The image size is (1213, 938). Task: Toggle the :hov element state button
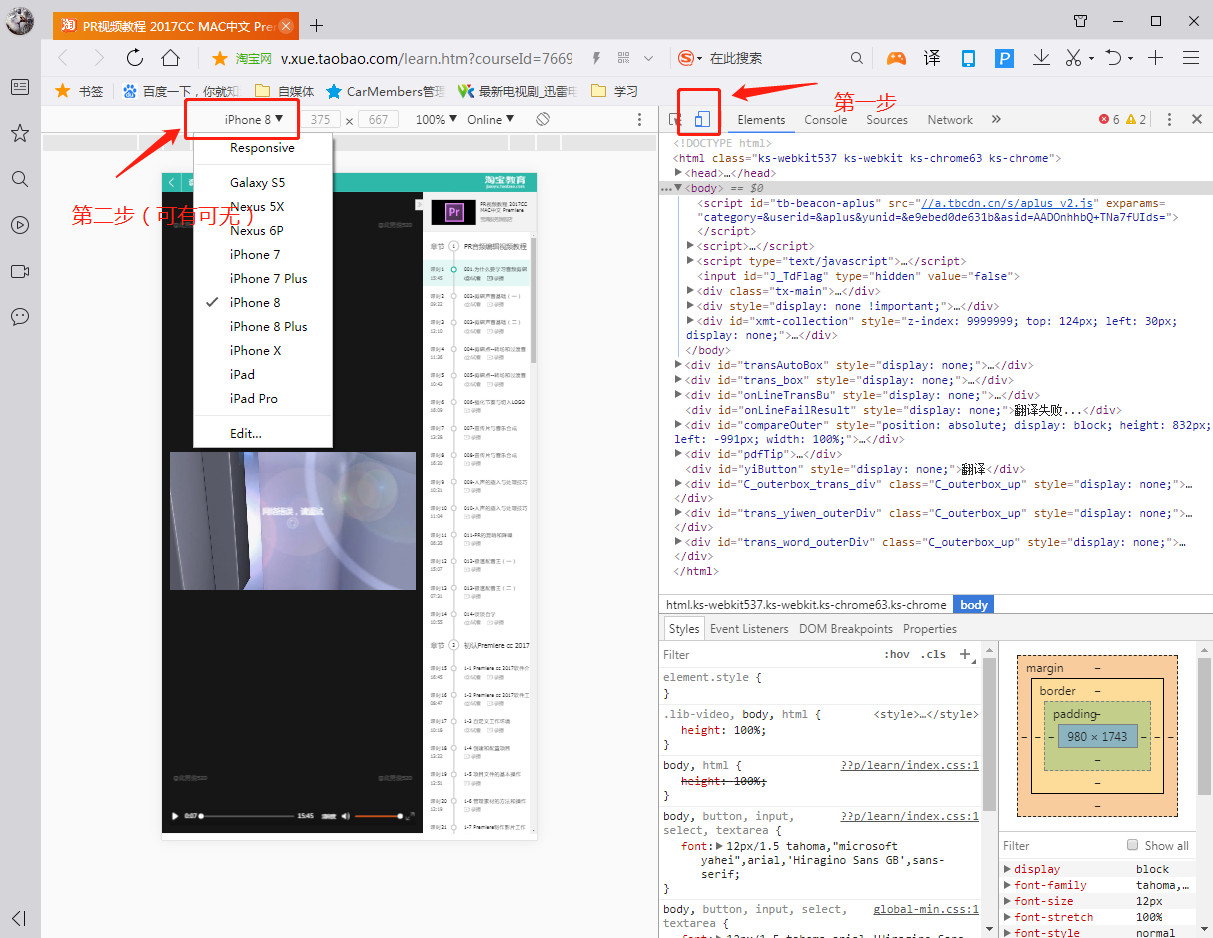(x=896, y=654)
